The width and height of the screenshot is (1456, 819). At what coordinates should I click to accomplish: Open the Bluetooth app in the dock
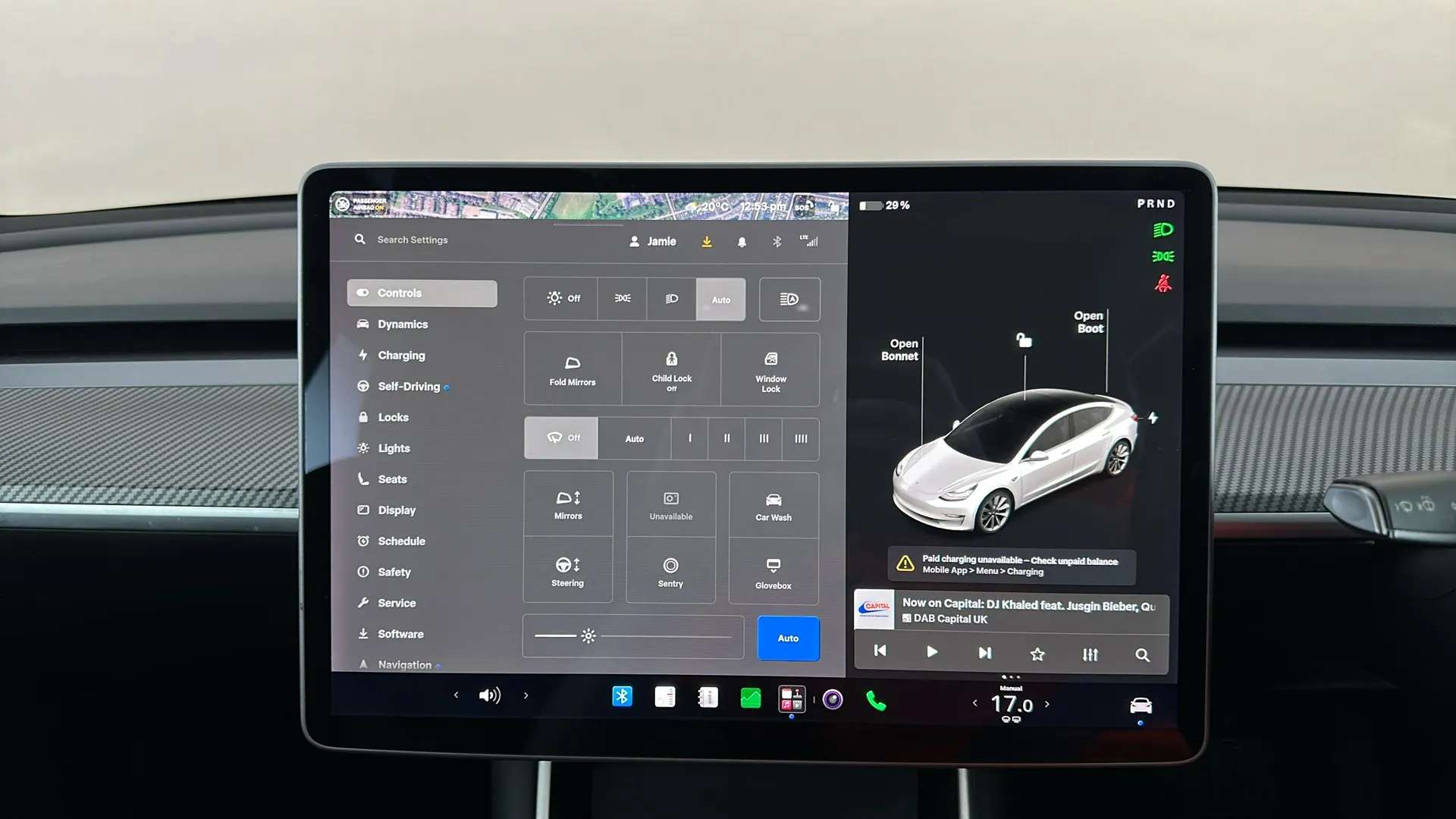coord(622,696)
